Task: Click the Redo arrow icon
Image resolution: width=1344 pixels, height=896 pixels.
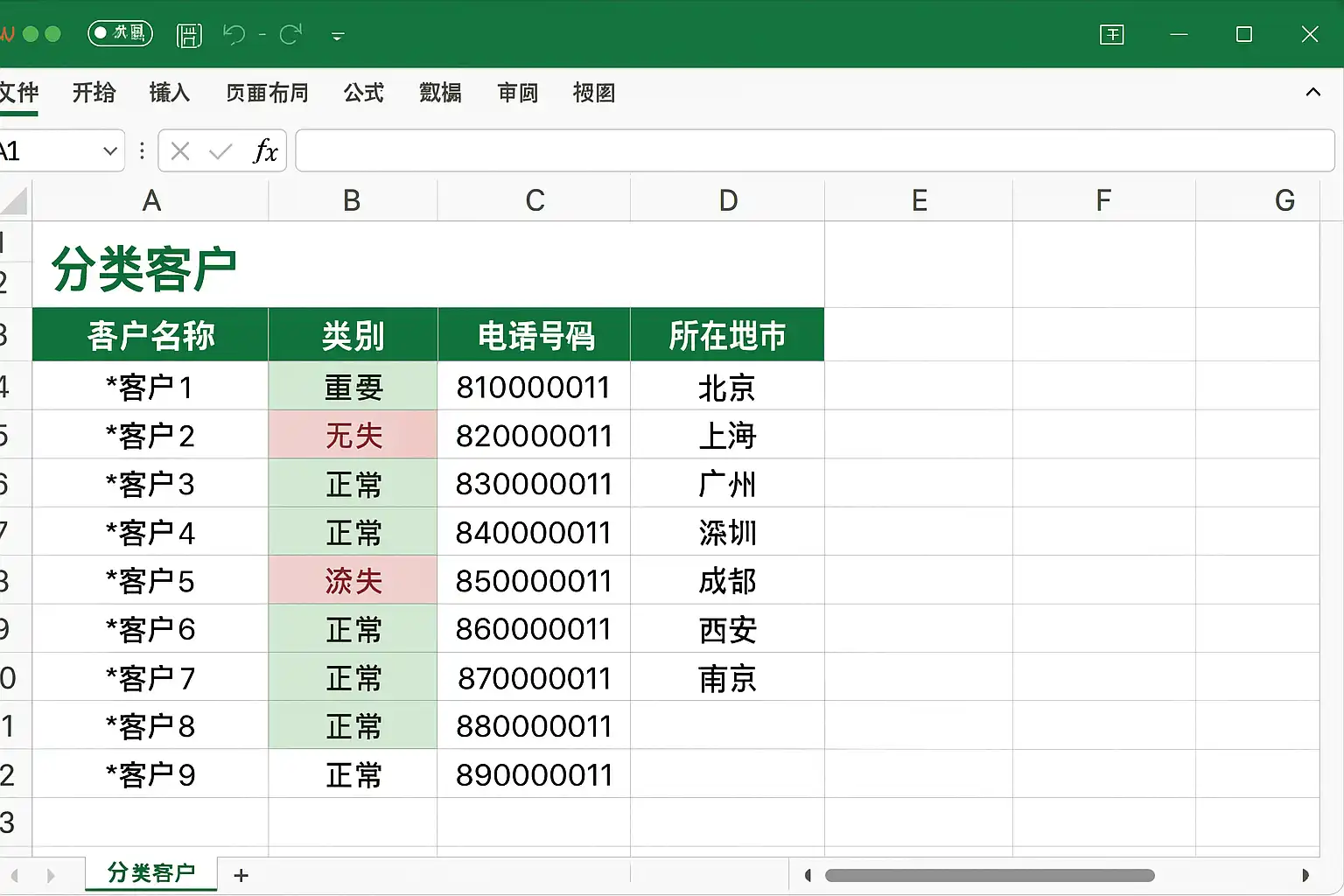Action: click(x=290, y=34)
